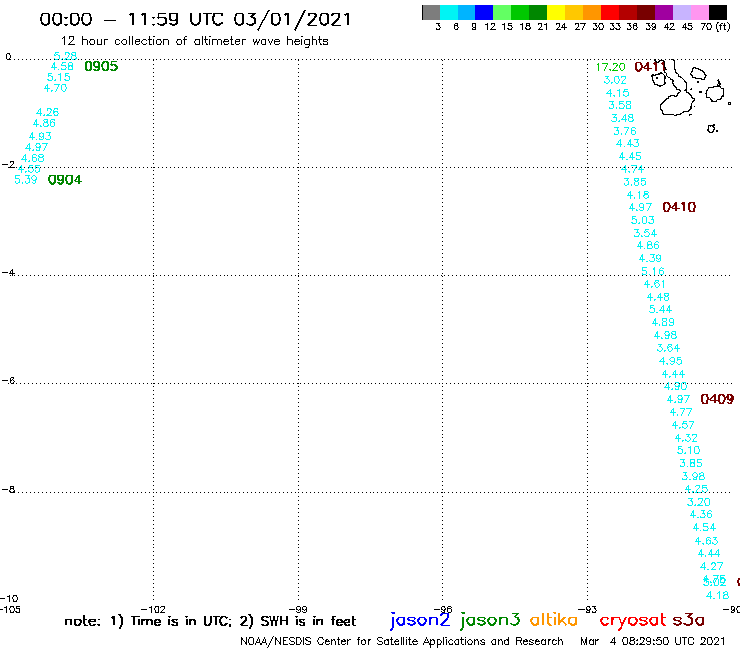Screen dimensions: 740x650
Task: Select the 0904 time marker
Action: click(65, 180)
